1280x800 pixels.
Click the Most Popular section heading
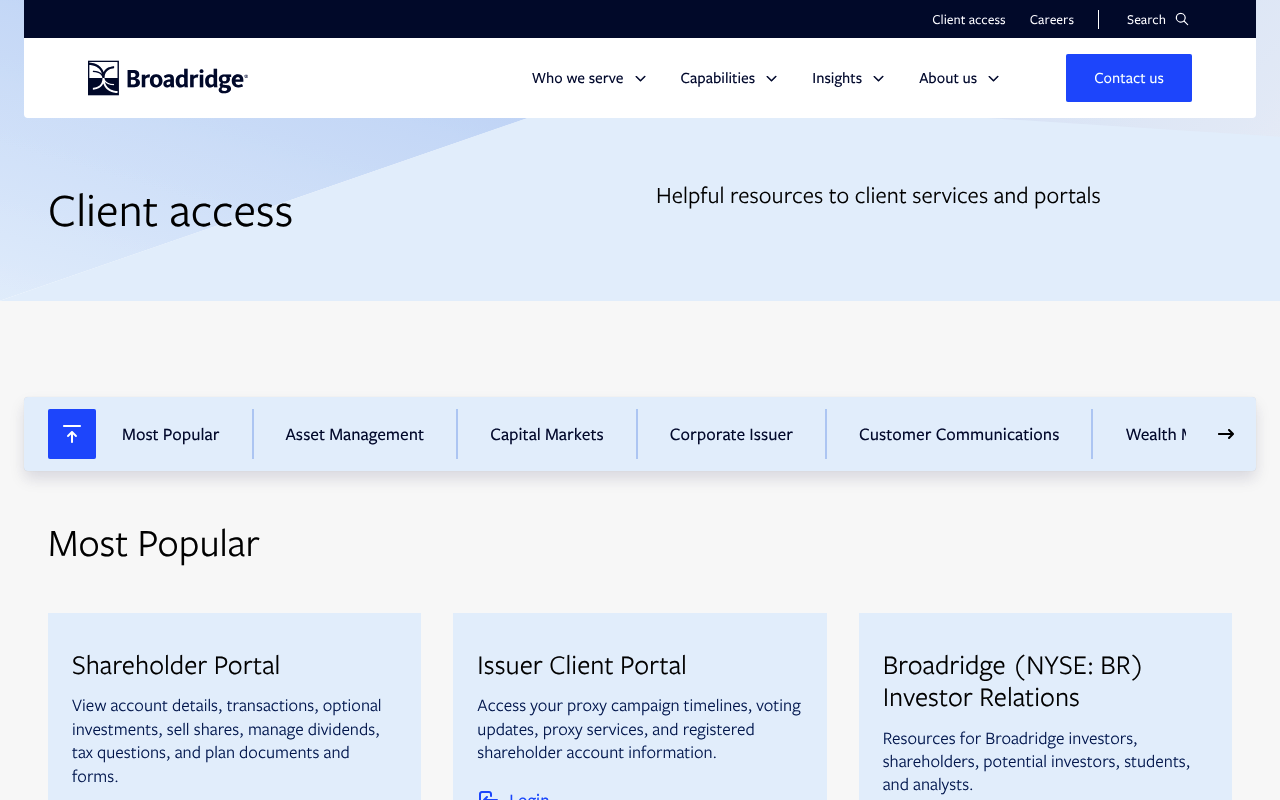[x=153, y=543]
